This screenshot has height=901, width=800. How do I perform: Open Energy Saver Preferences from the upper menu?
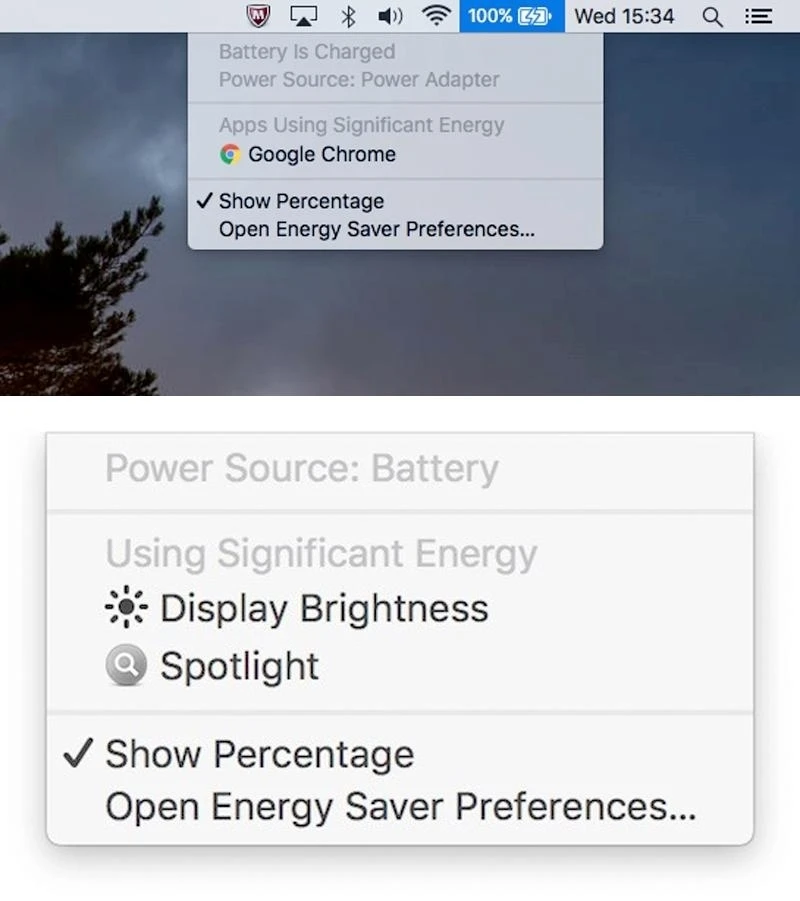(x=376, y=229)
